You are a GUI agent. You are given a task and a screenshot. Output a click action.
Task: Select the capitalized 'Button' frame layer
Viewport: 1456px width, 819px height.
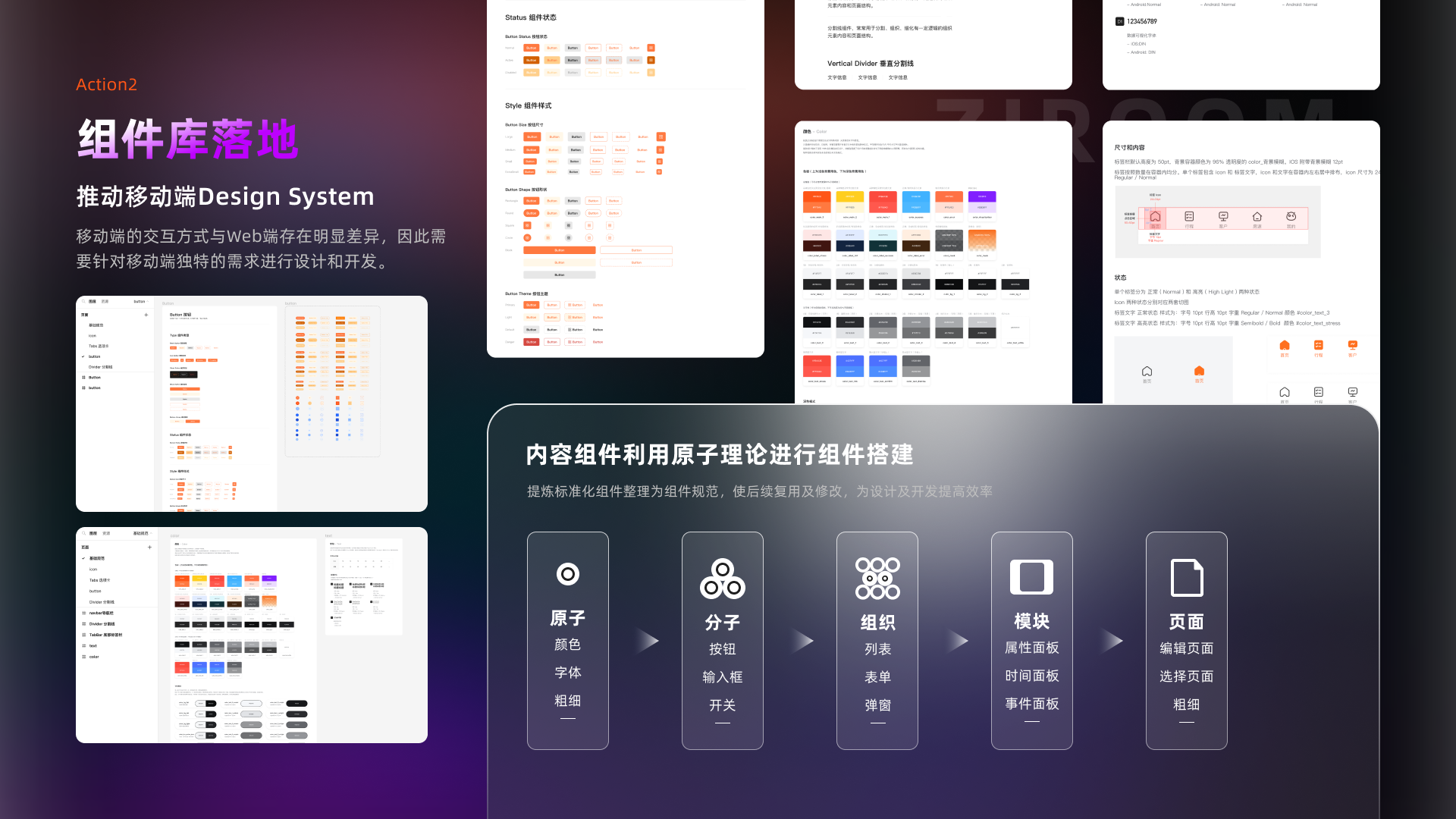95,377
